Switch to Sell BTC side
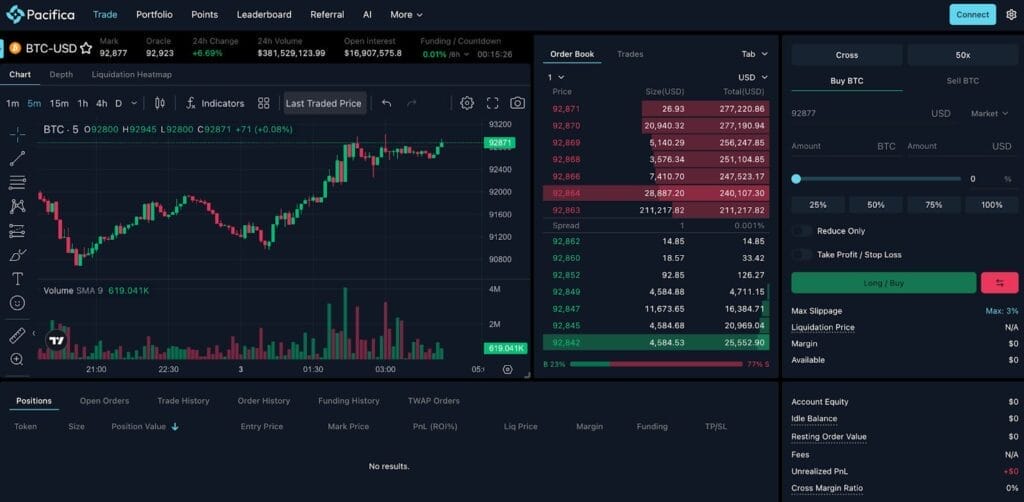This screenshot has width=1024, height=502. tap(963, 81)
